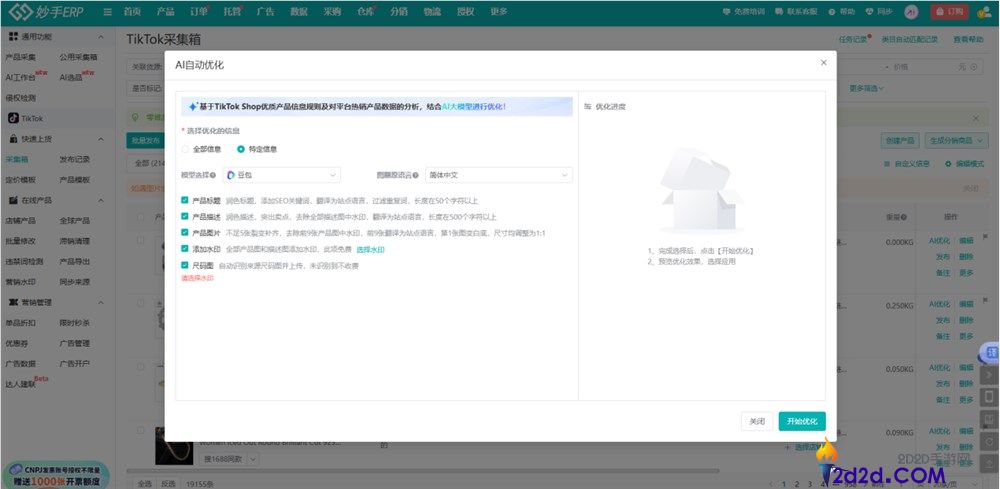Click the 帮助 question mark icon

click(x=832, y=11)
